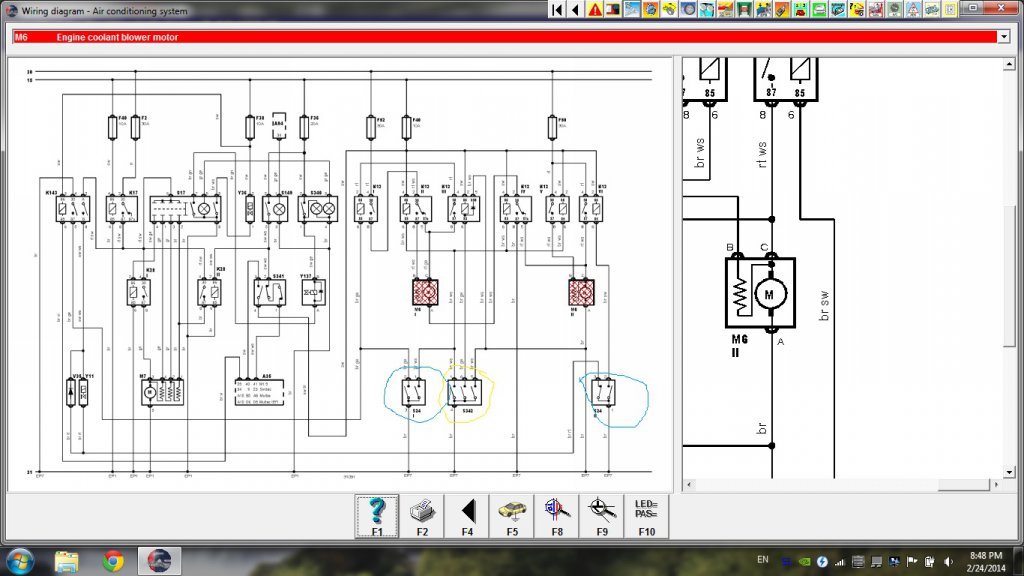
Task: Open Windows Explorer folder on the taskbar
Action: (x=67, y=560)
